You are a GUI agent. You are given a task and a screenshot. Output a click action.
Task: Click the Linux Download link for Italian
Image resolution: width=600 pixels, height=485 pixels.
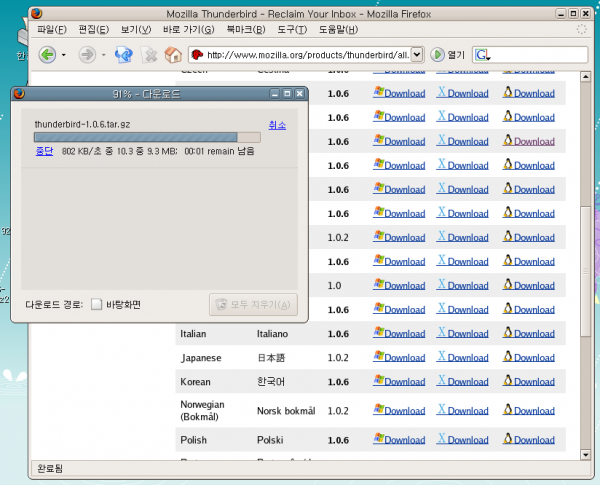[x=528, y=333]
